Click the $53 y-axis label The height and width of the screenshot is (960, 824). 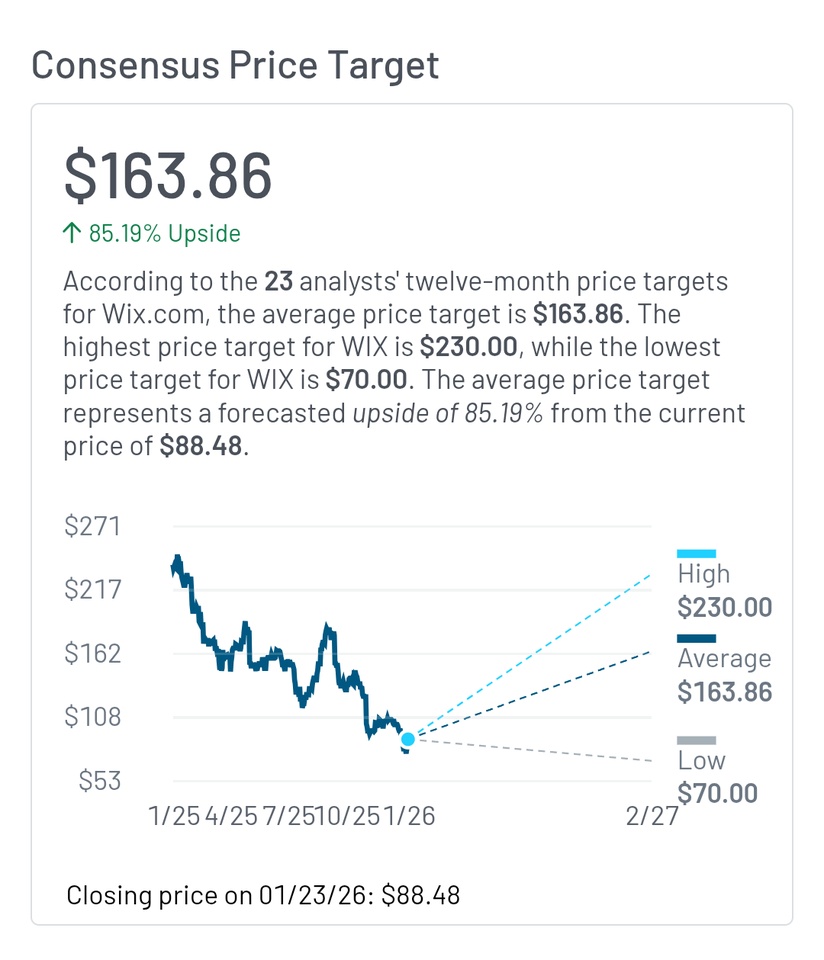click(x=99, y=780)
